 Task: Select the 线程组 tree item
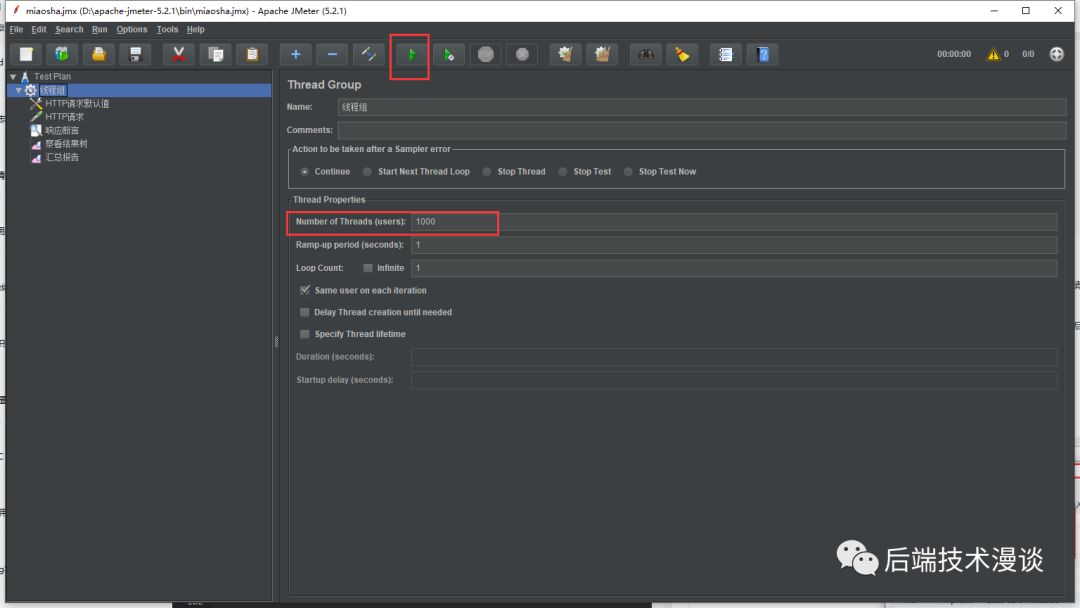(53, 90)
